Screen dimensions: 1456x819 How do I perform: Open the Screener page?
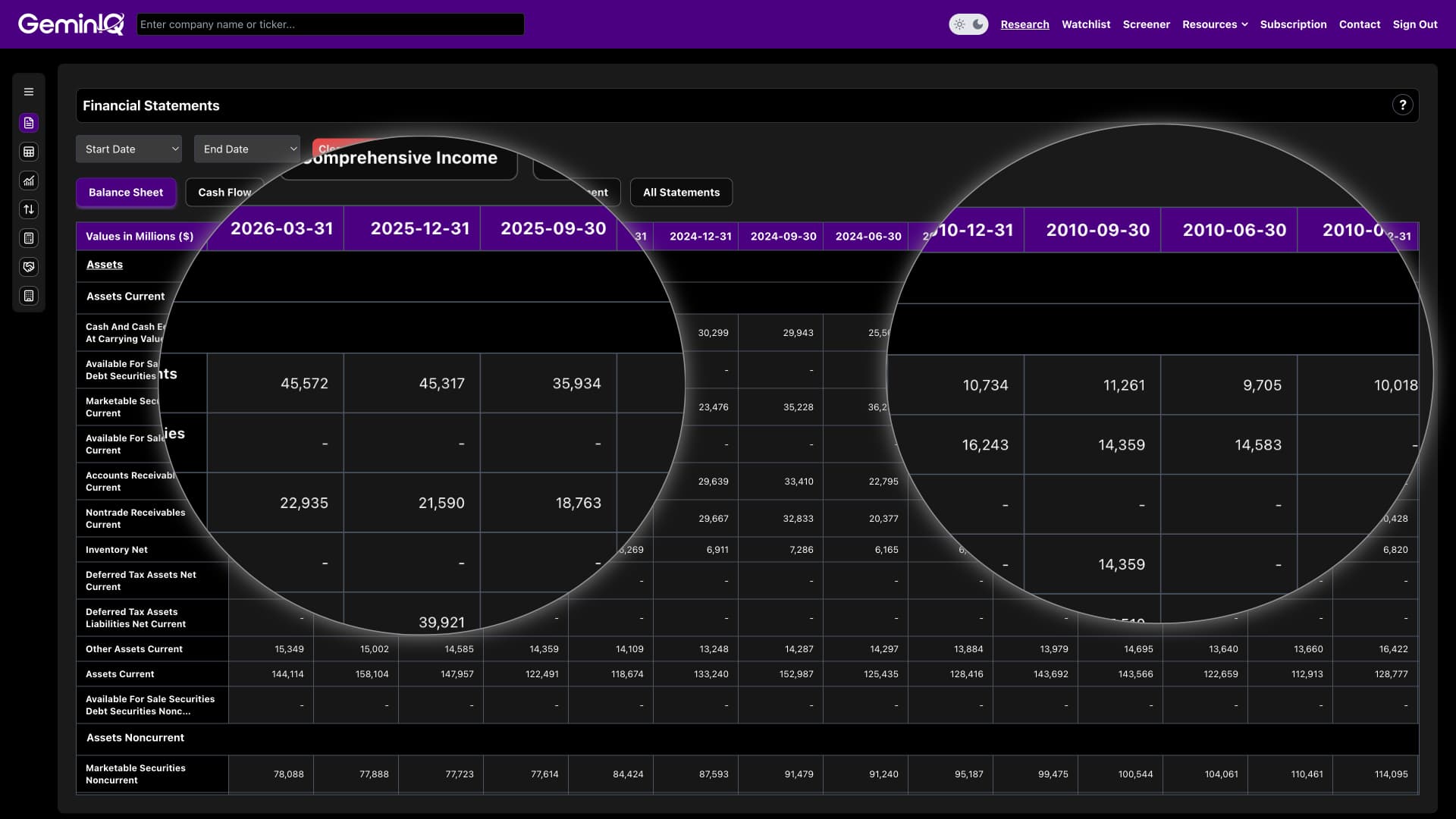(1146, 24)
